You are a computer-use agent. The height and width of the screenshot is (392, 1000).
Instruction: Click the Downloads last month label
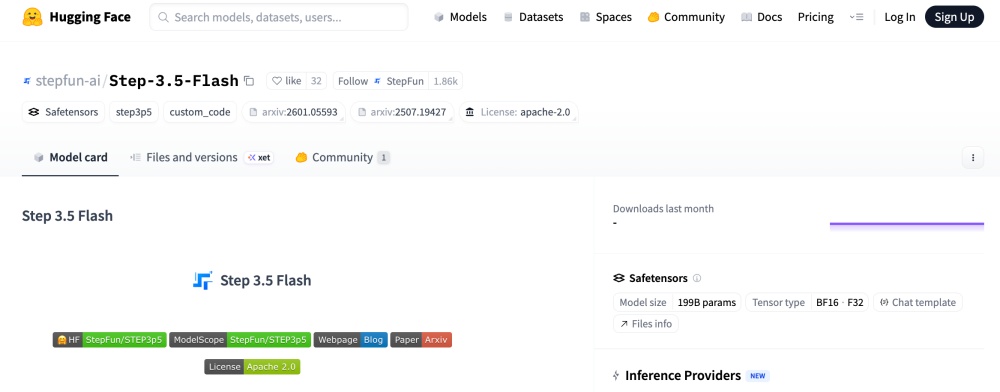tap(663, 208)
